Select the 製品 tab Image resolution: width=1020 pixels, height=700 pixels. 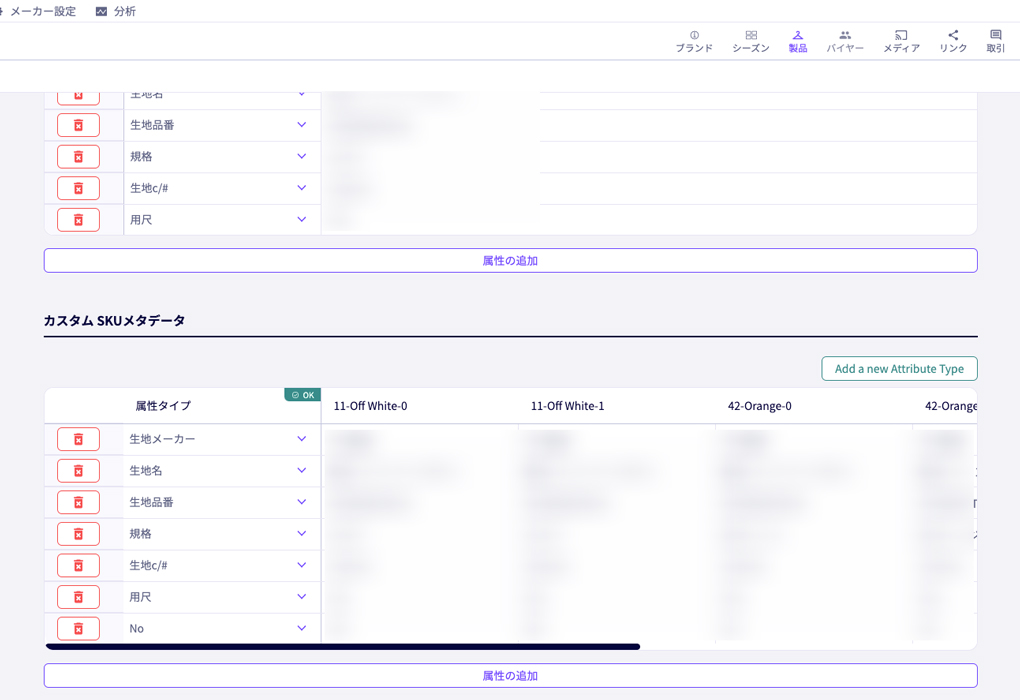tap(798, 41)
